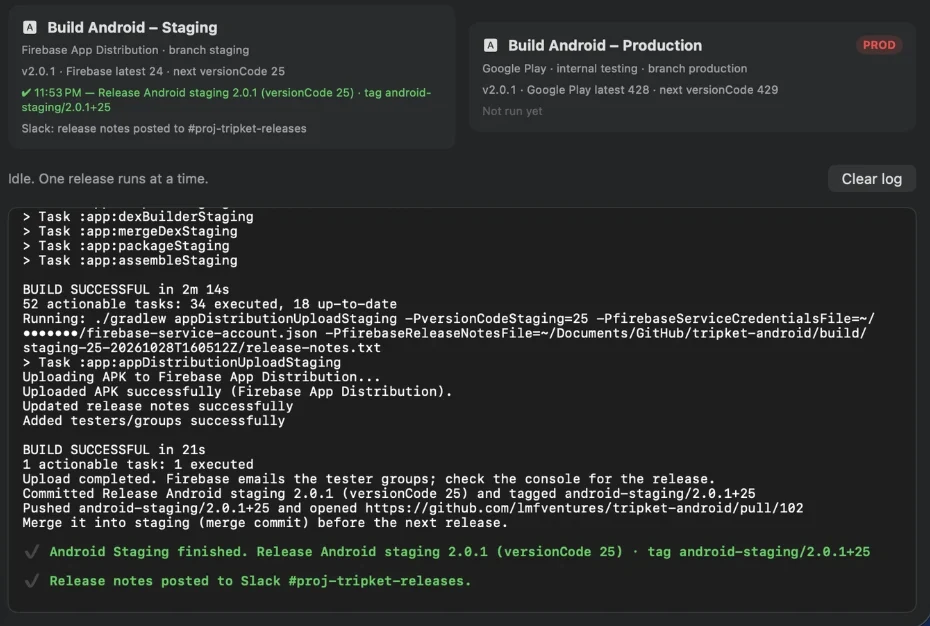Click 'Updated release notes successfully' log line

[158, 406]
